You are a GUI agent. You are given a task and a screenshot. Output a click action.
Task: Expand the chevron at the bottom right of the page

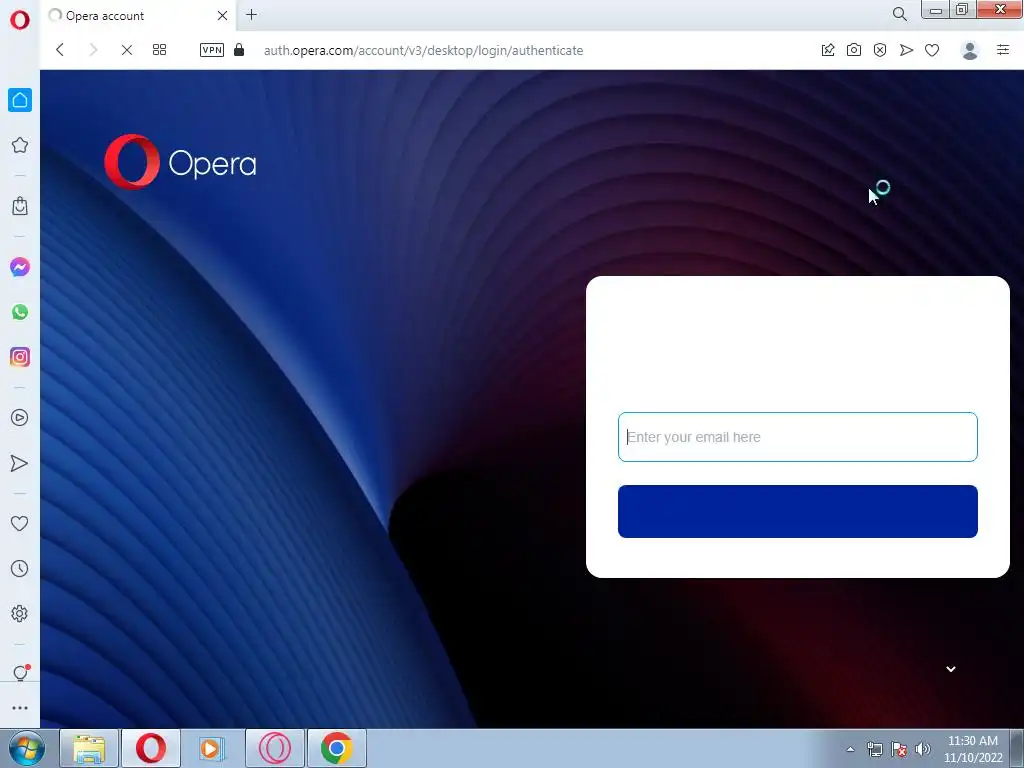(x=951, y=669)
